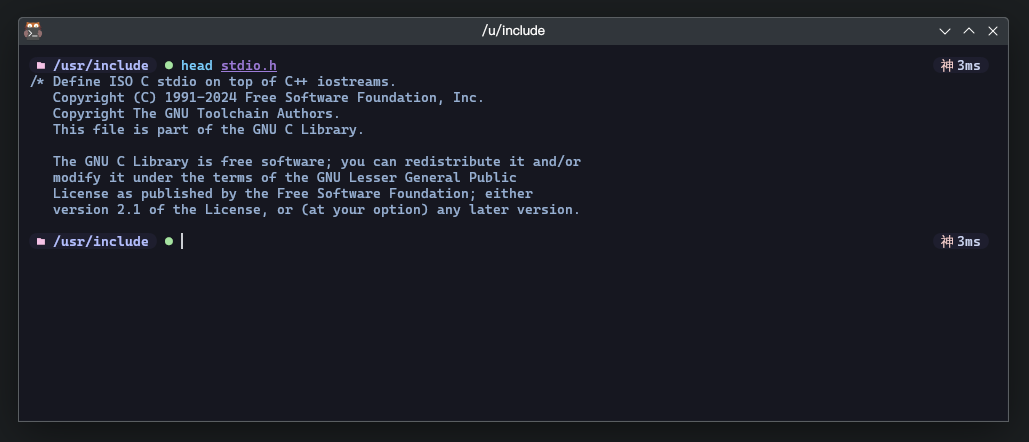Click the 3ms duration text on the second prompt
Image resolution: width=1029 pixels, height=442 pixels.
969,241
